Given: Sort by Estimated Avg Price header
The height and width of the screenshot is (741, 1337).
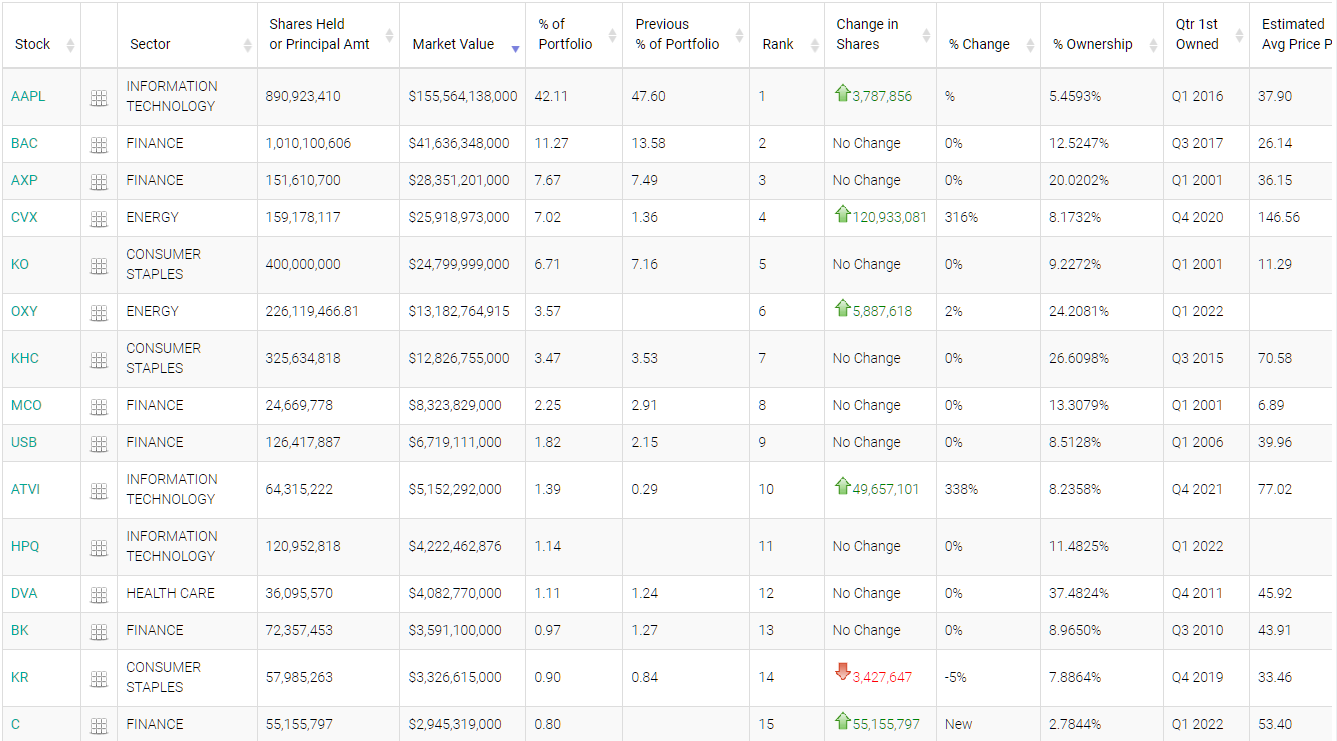Looking at the screenshot, I should (1293, 35).
